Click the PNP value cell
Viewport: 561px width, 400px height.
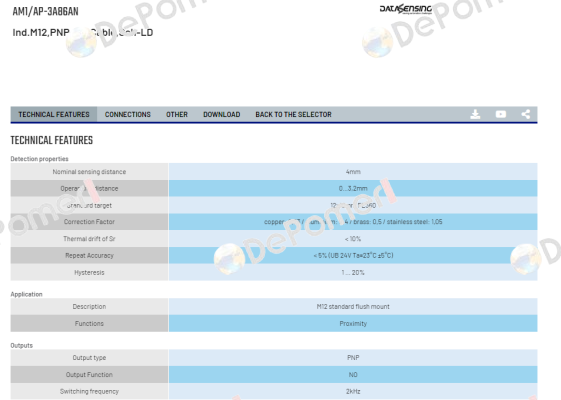point(353,358)
